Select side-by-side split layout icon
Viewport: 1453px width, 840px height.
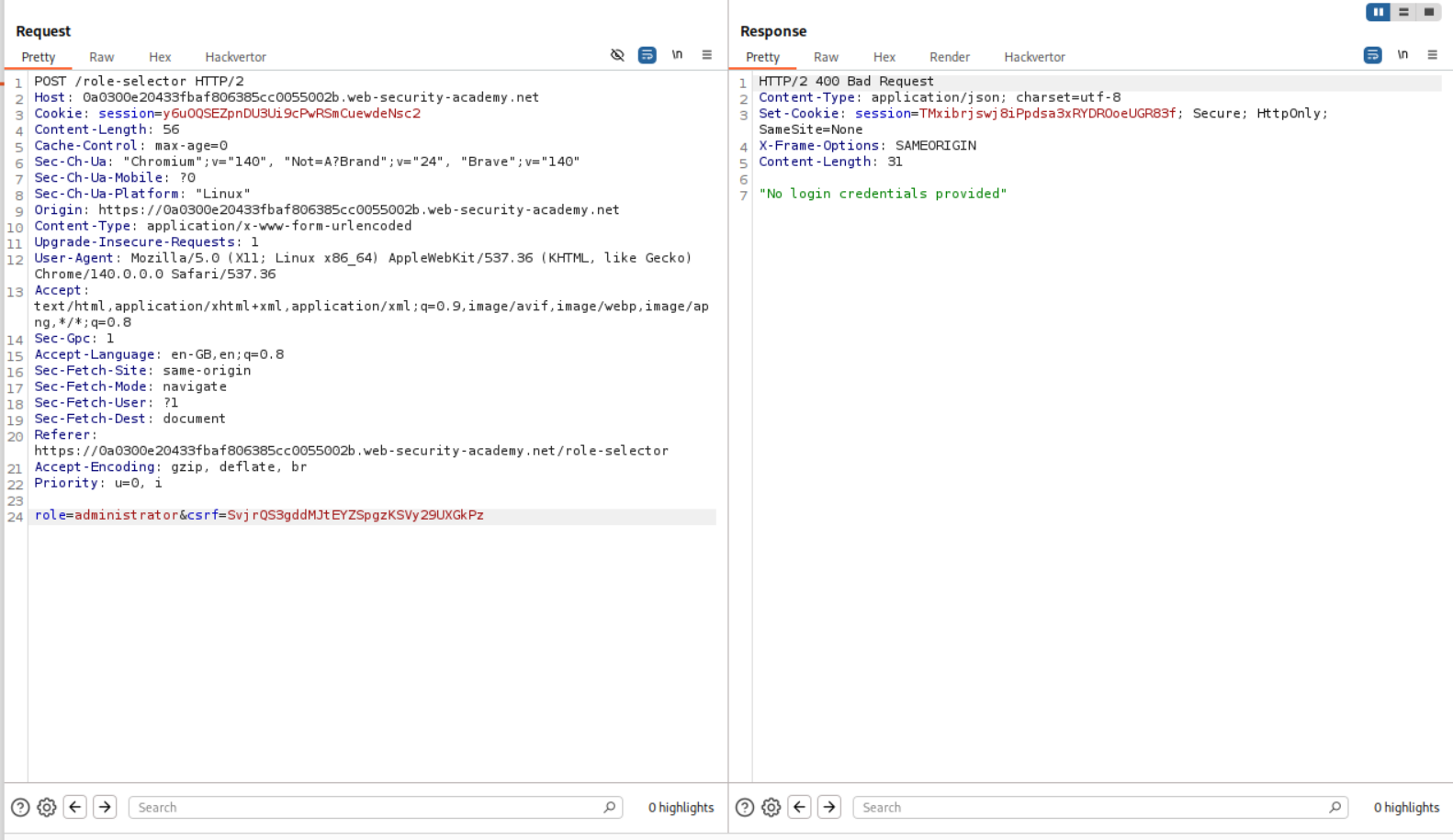point(1378,12)
